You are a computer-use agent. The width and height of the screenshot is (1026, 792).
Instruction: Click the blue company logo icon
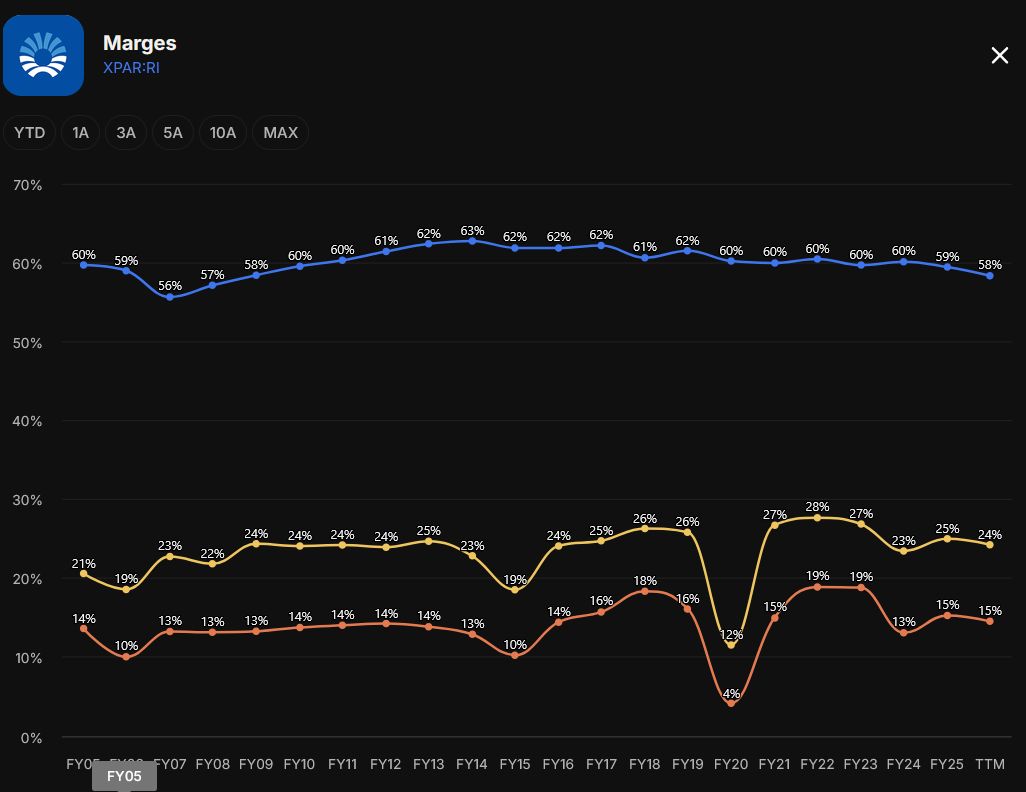pos(43,56)
